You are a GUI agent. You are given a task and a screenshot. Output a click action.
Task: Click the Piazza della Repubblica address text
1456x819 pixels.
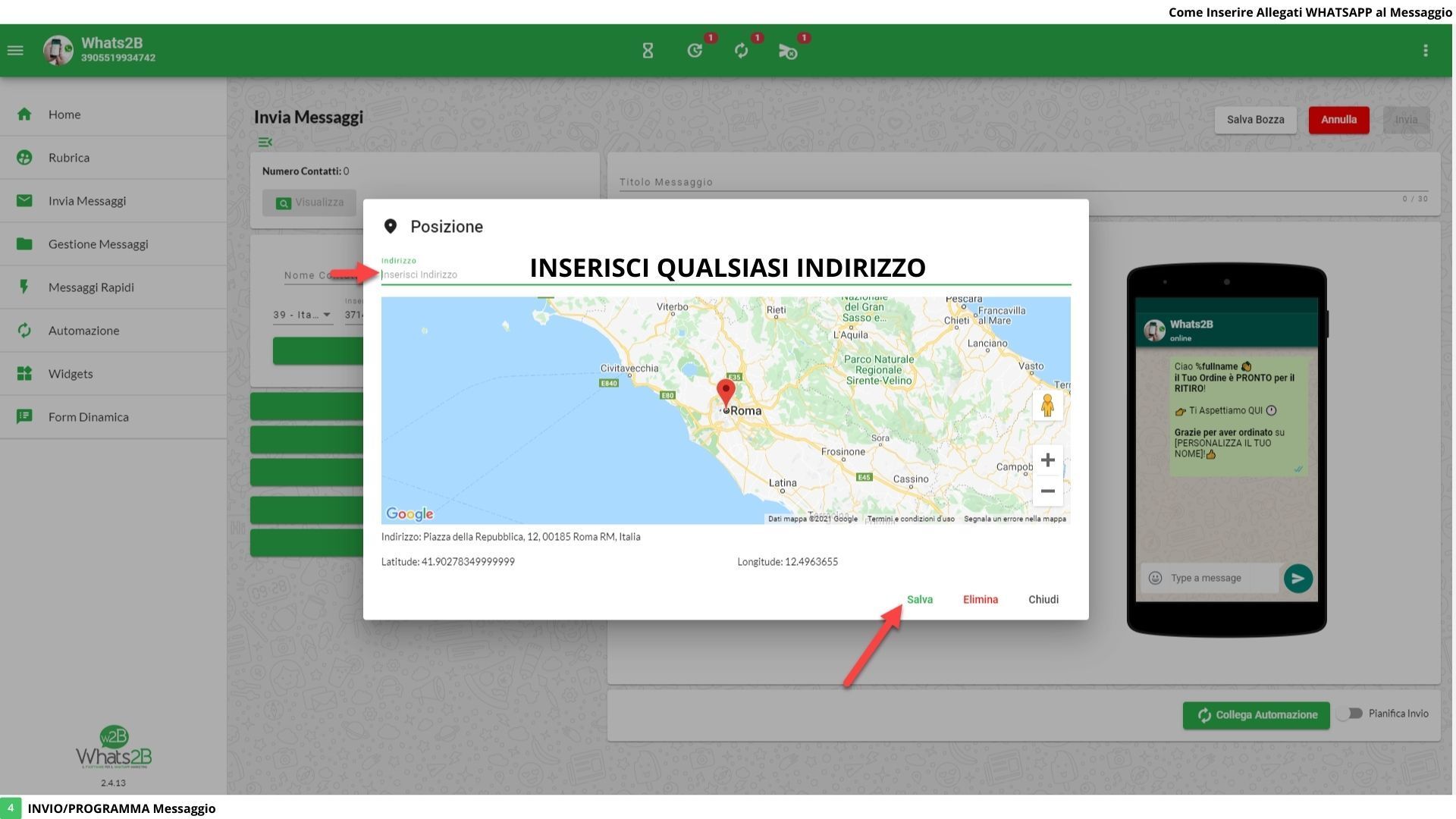pyautogui.click(x=532, y=537)
